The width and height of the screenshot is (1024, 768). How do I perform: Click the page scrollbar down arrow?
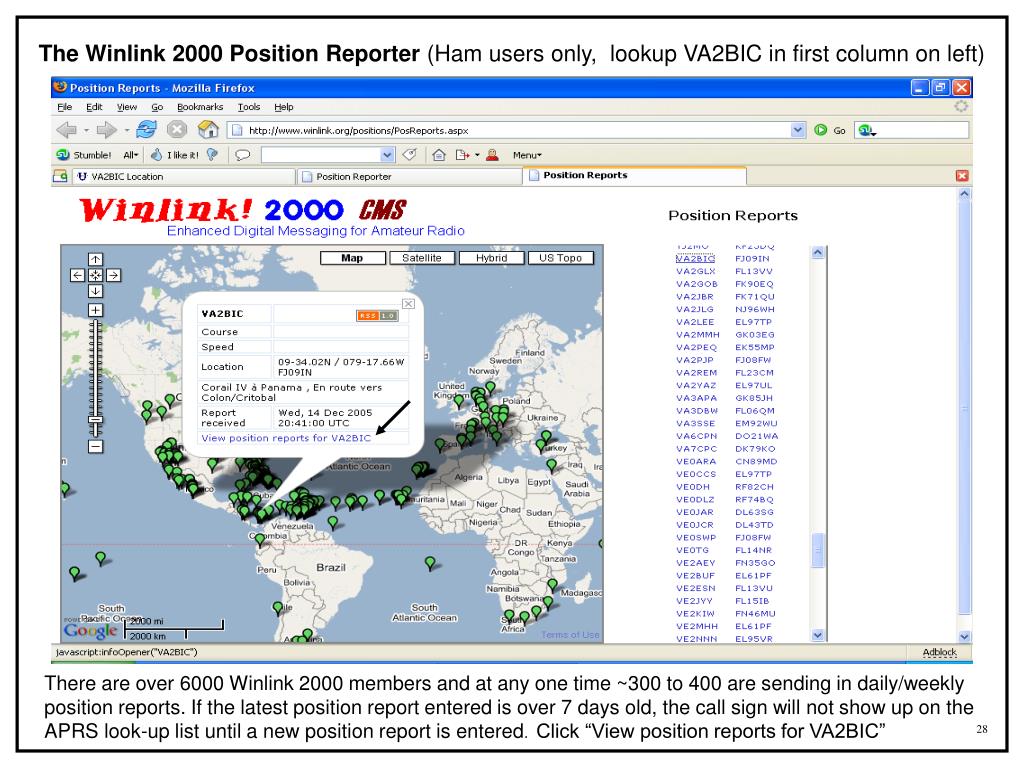[965, 637]
